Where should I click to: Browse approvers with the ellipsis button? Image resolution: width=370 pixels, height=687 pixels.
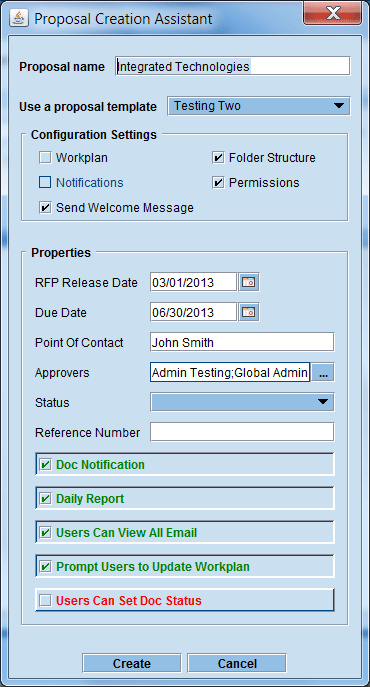point(323,373)
